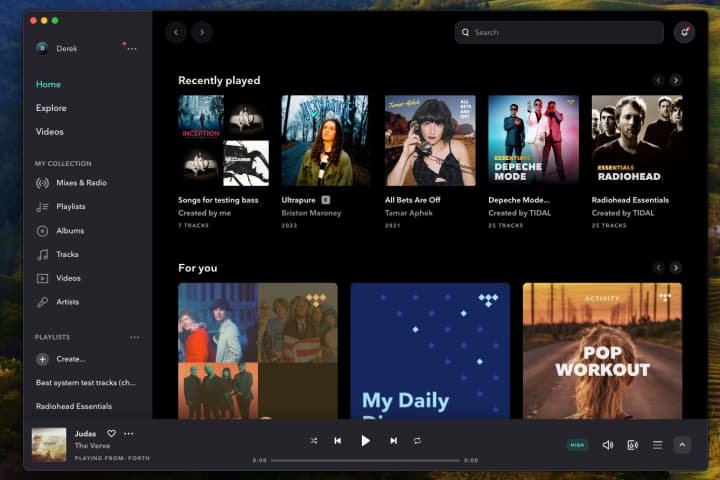The image size is (720, 480).
Task: Select the Home tab
Action: click(48, 84)
